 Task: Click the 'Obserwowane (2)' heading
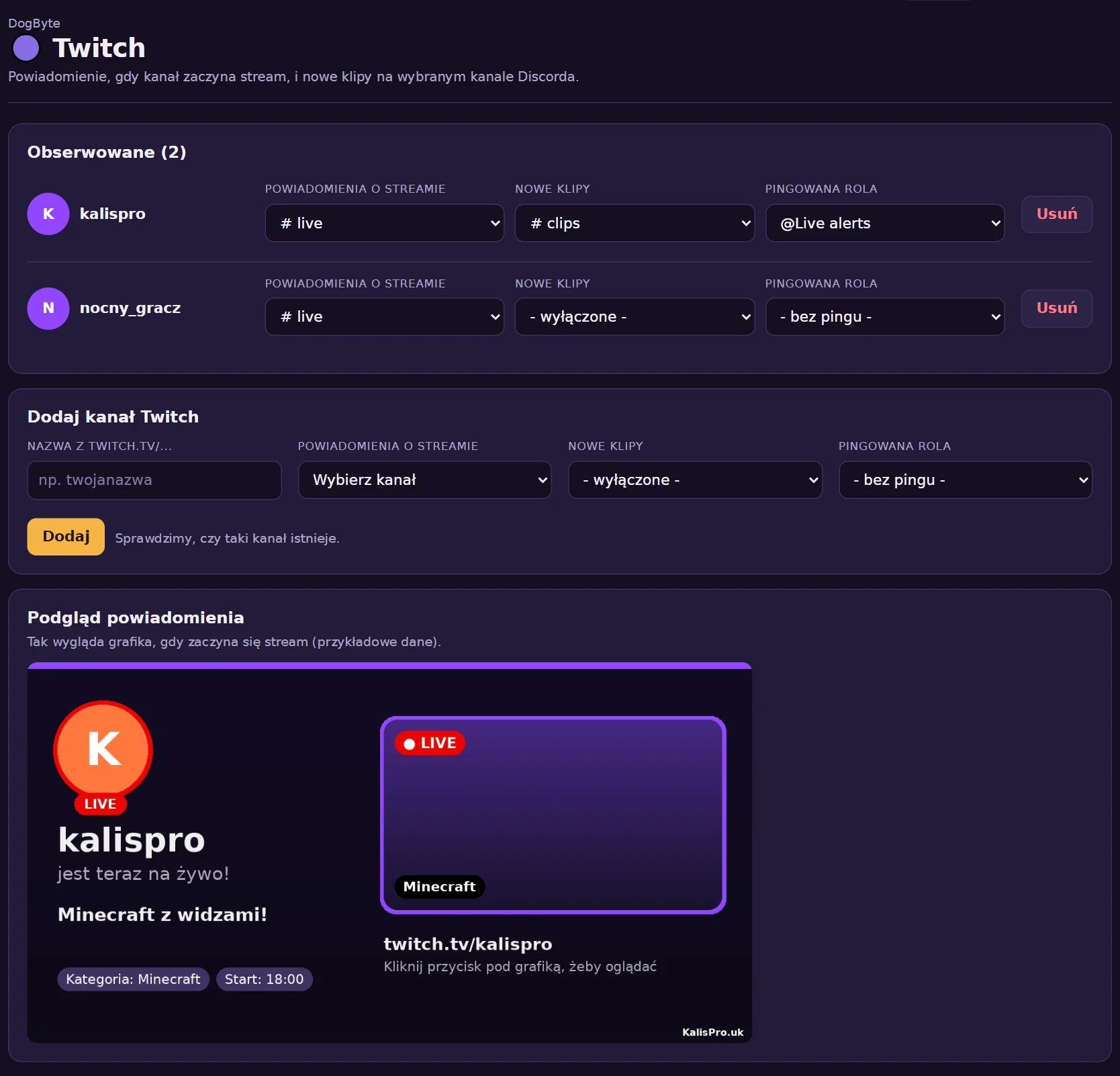[107, 152]
